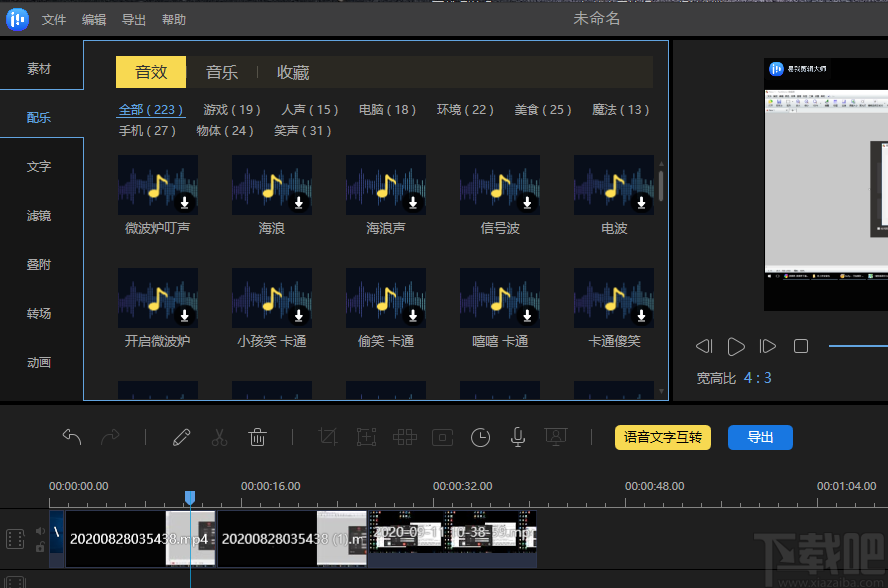
Task: Step to the next frame
Action: point(767,346)
